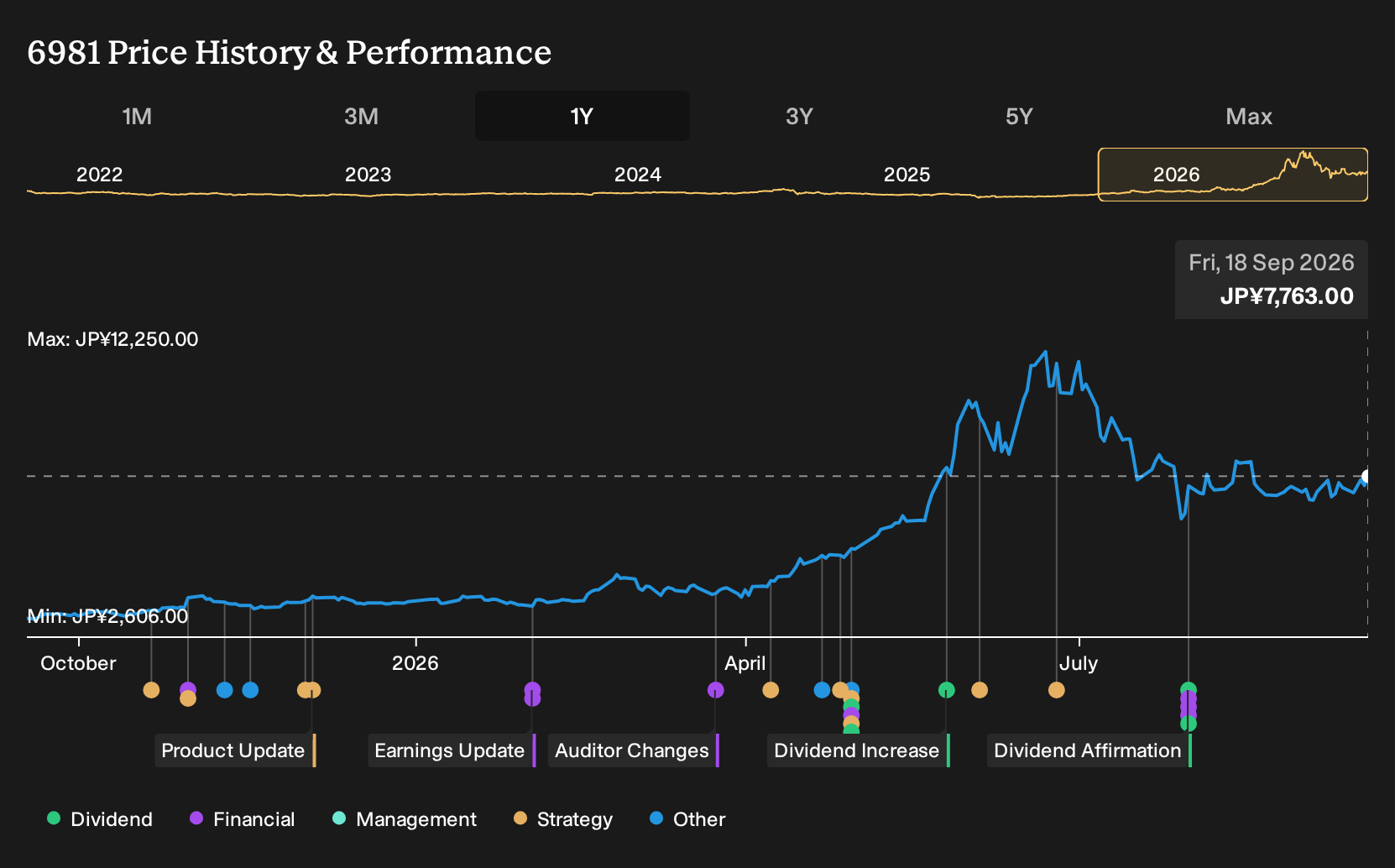Open the Auditor Changes event label

(634, 750)
